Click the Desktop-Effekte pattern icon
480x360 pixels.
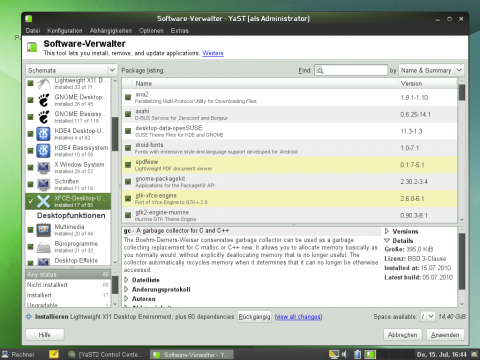44,262
